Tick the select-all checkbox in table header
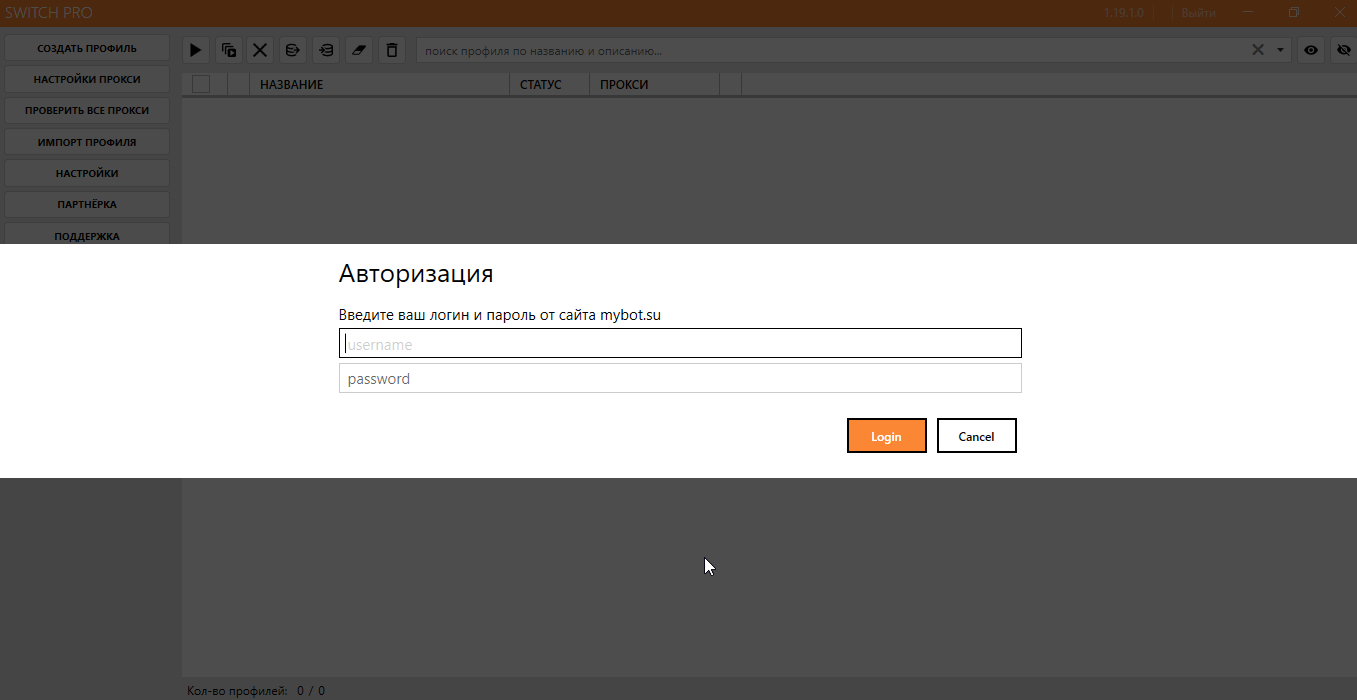The image size is (1357, 700). 201,84
